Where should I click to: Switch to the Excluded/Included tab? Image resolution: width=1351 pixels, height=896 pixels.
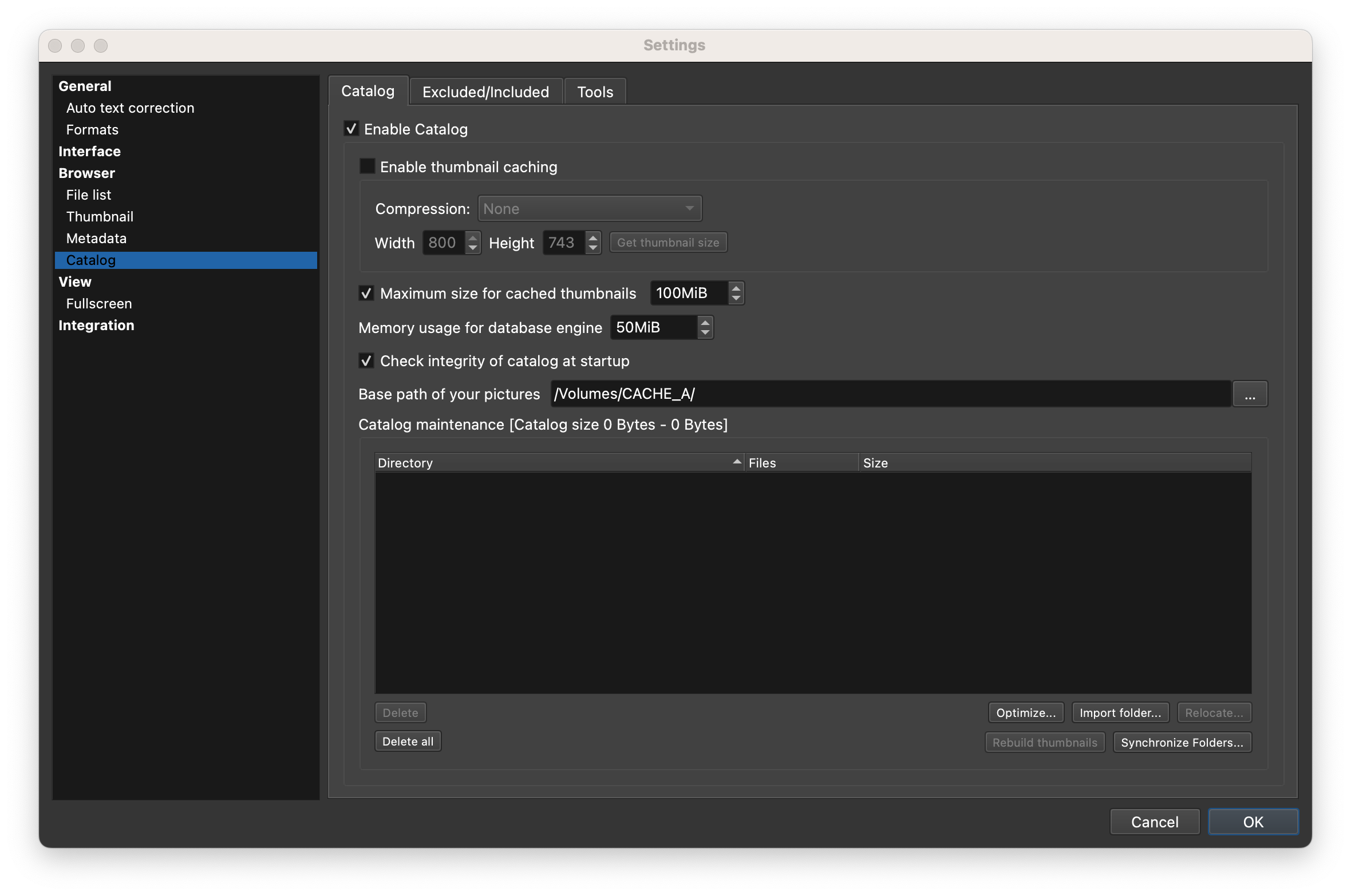485,92
